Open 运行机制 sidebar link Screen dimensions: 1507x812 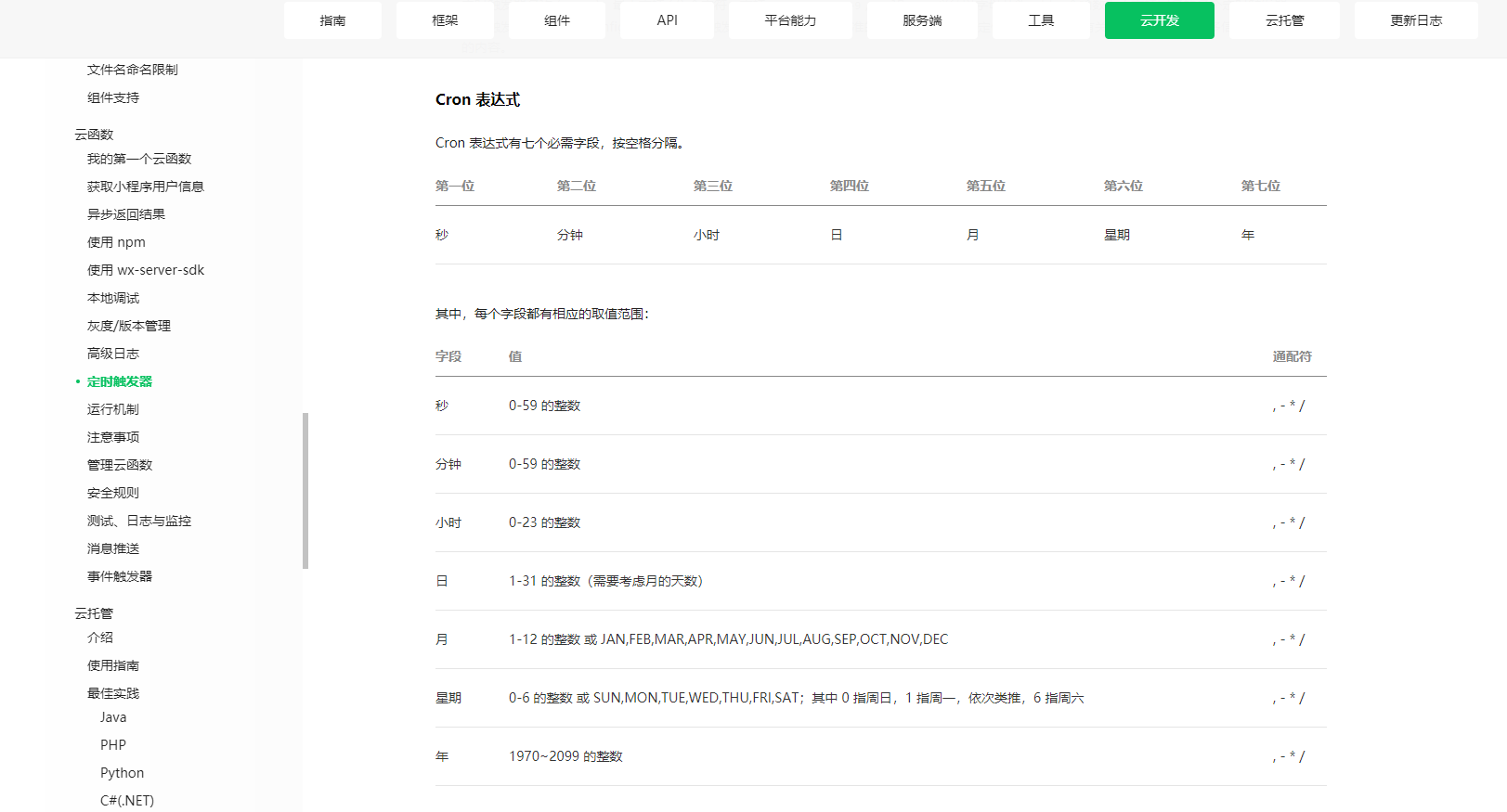point(113,409)
